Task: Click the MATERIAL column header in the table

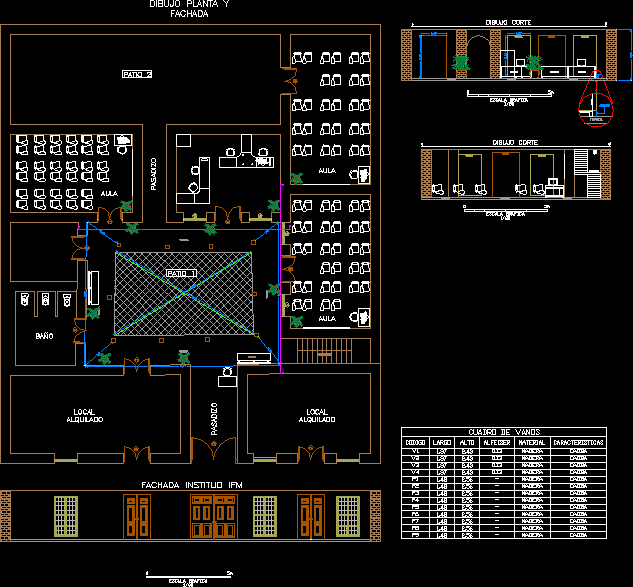Action: 531,441
